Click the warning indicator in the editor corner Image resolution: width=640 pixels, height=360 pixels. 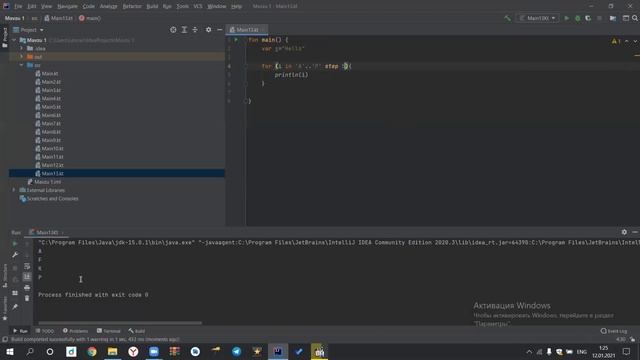616,41
